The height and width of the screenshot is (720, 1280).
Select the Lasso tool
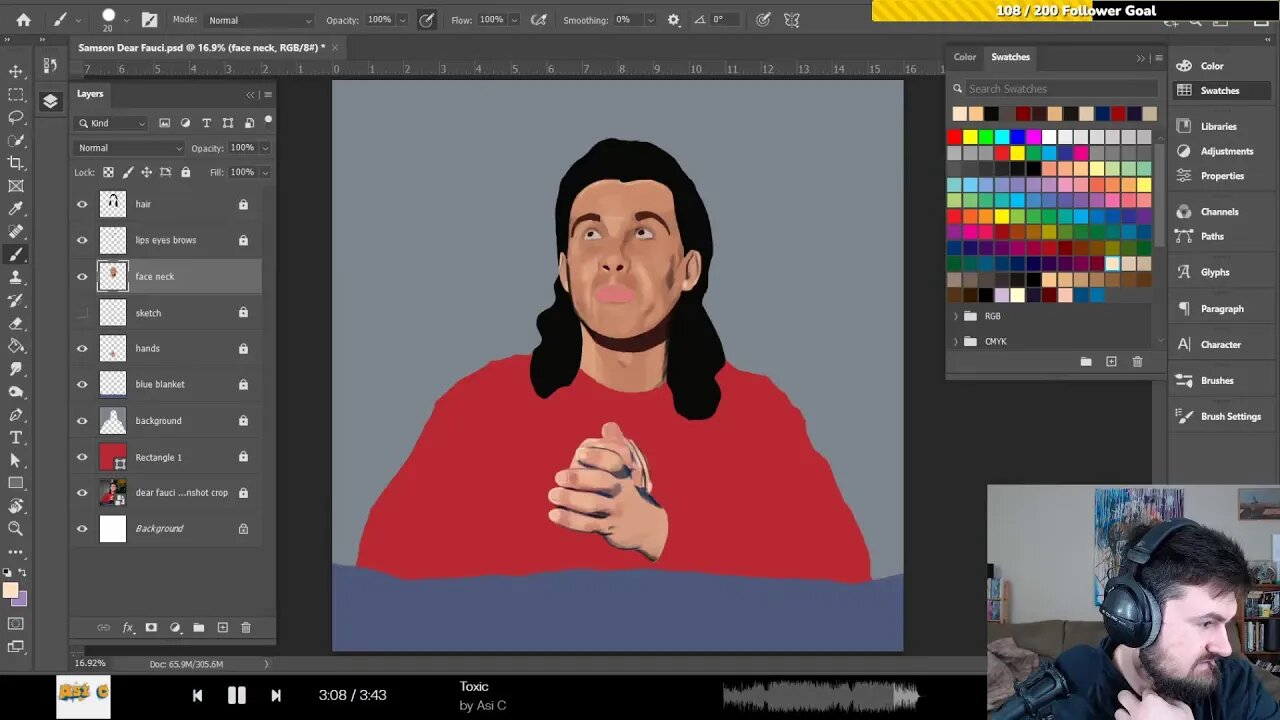(x=16, y=117)
